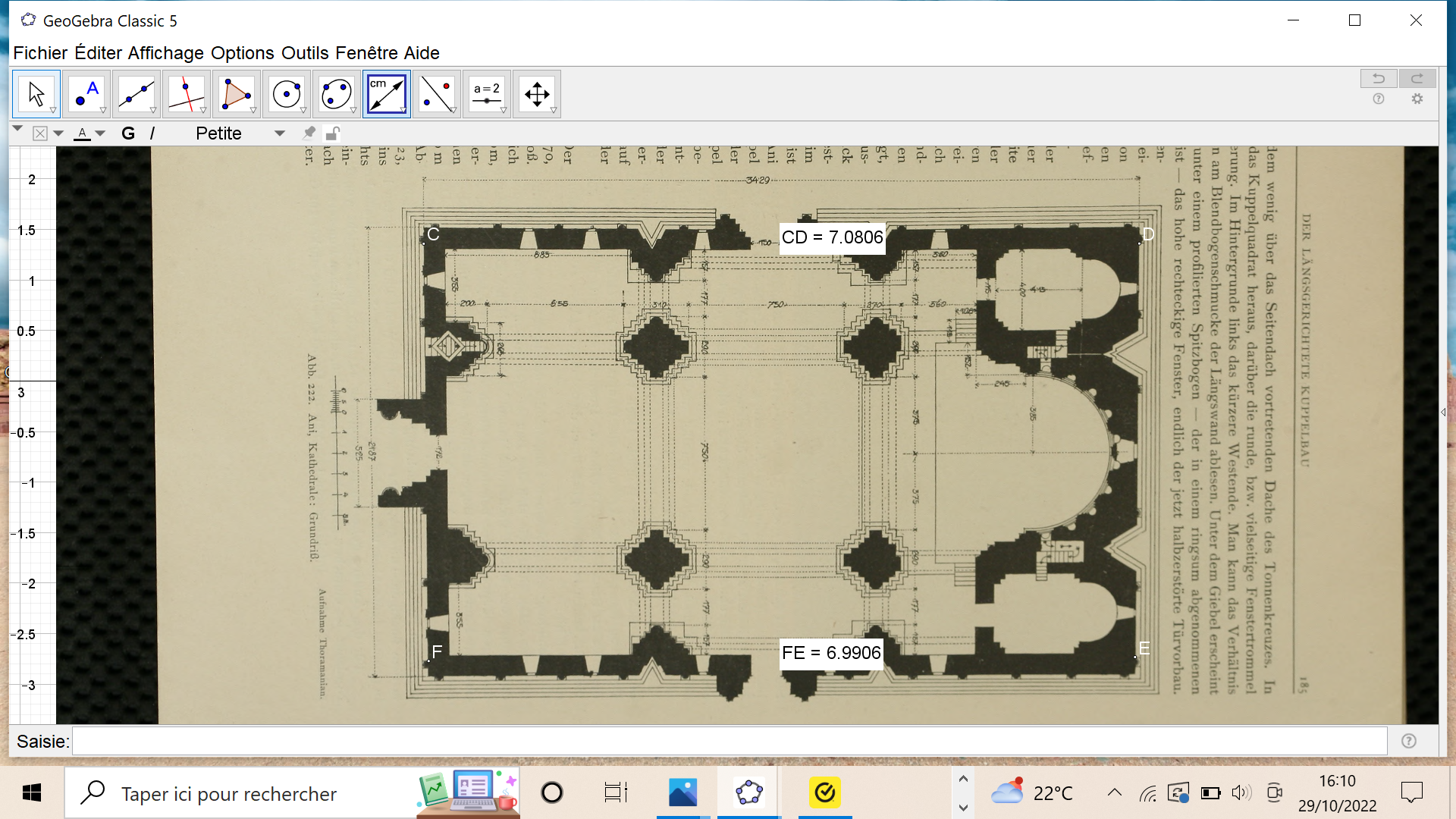The width and height of the screenshot is (1456, 819).
Task: Select the Circle with center tool
Action: coord(286,94)
